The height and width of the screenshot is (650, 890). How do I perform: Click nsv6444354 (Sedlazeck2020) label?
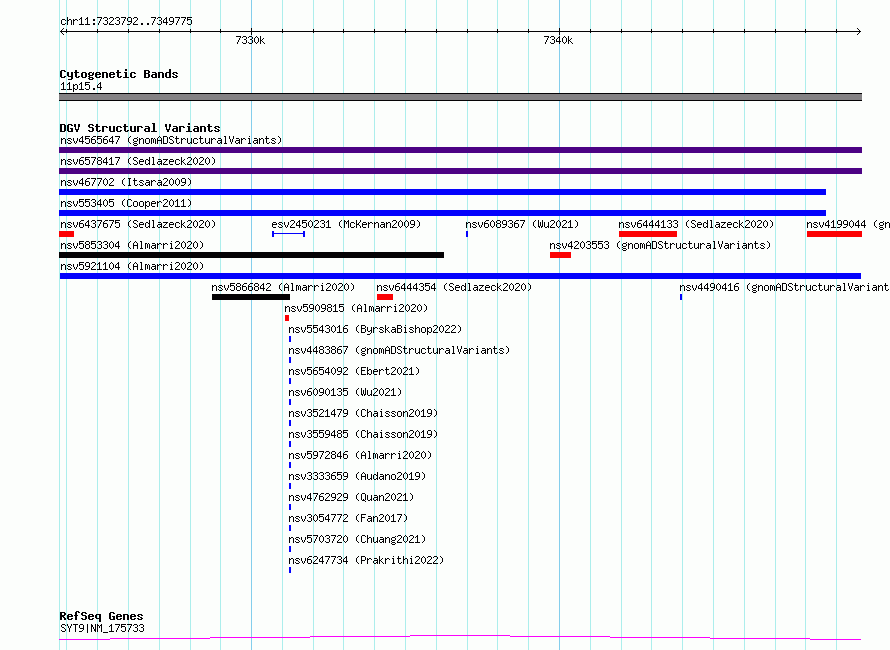coord(454,287)
